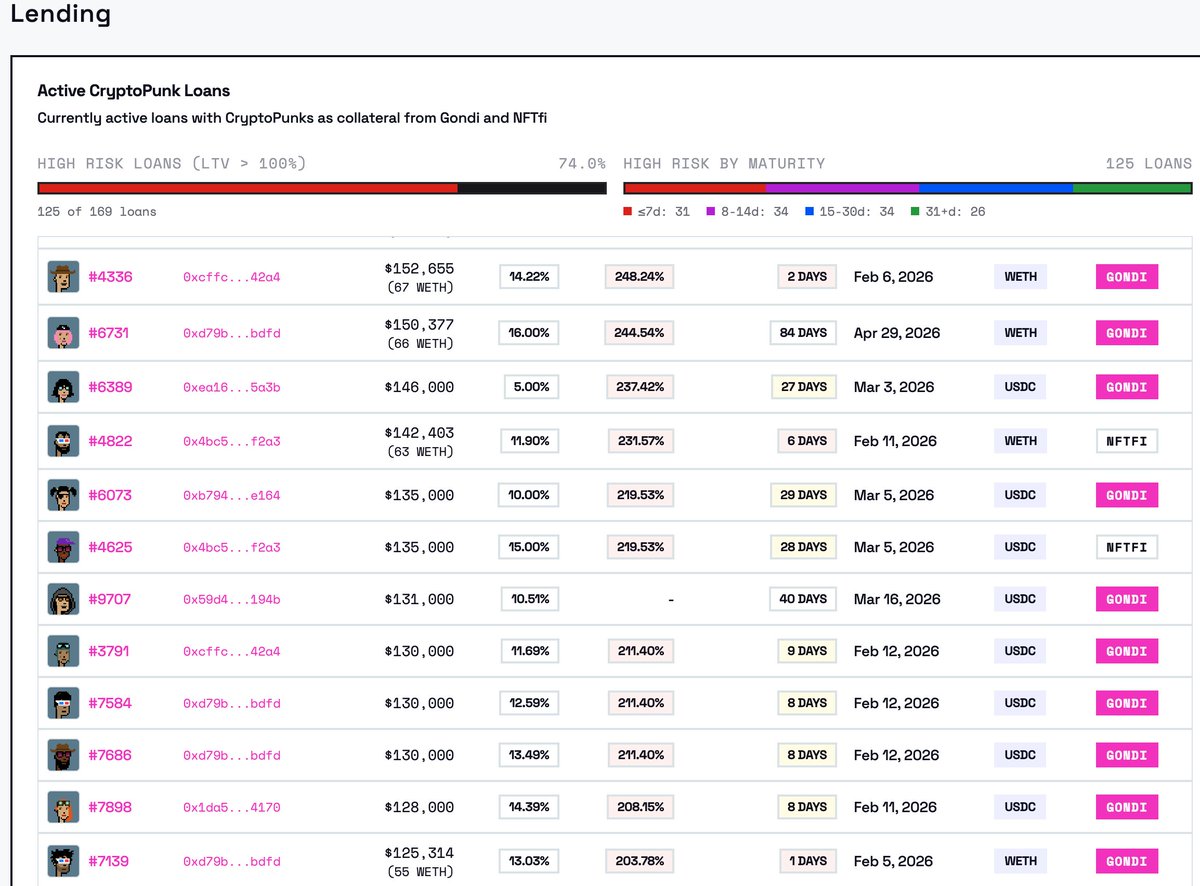Click the blue 15-30d legend swatch

[x=809, y=212]
